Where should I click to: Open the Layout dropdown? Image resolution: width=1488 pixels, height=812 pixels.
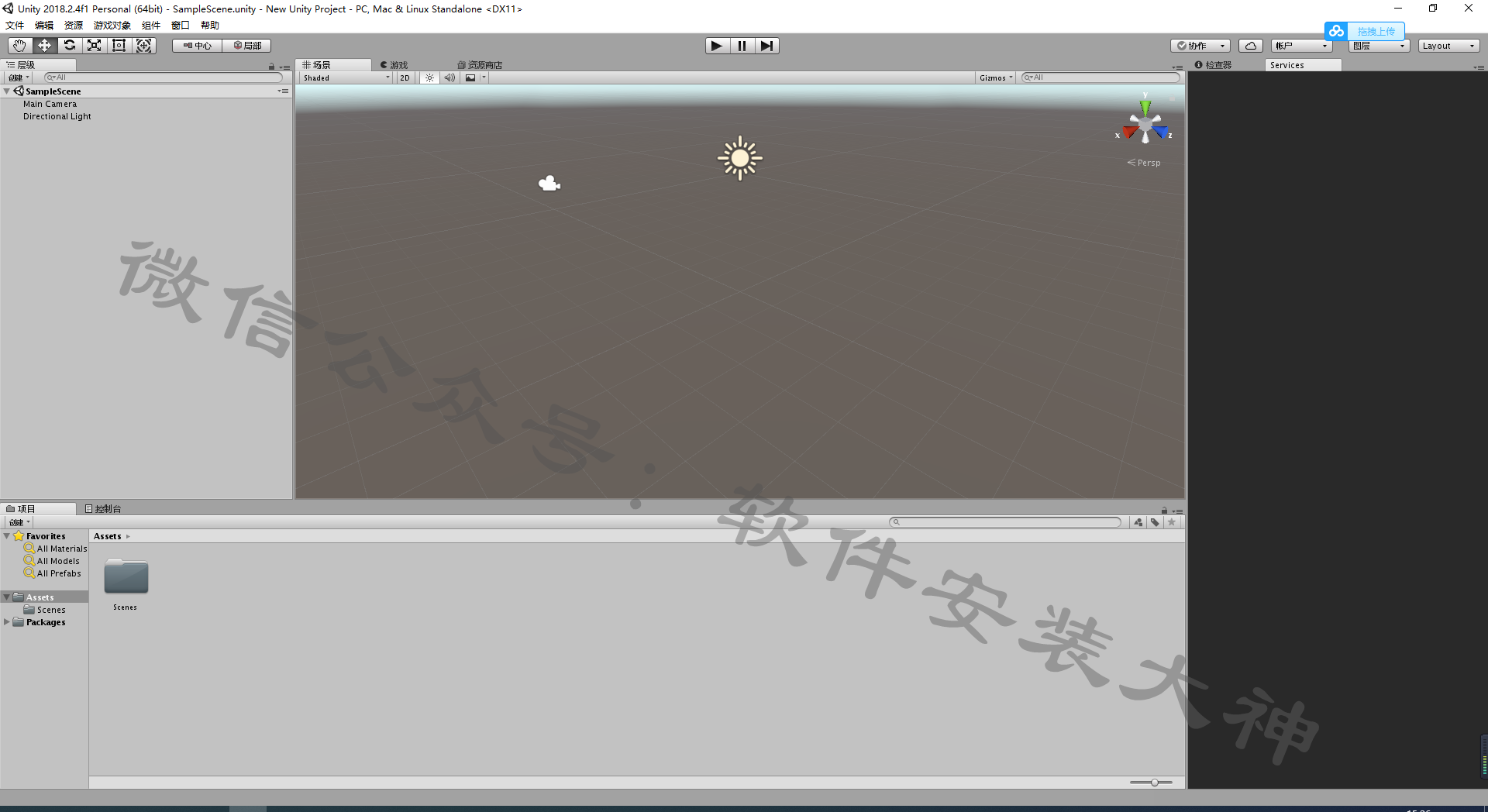click(1448, 46)
